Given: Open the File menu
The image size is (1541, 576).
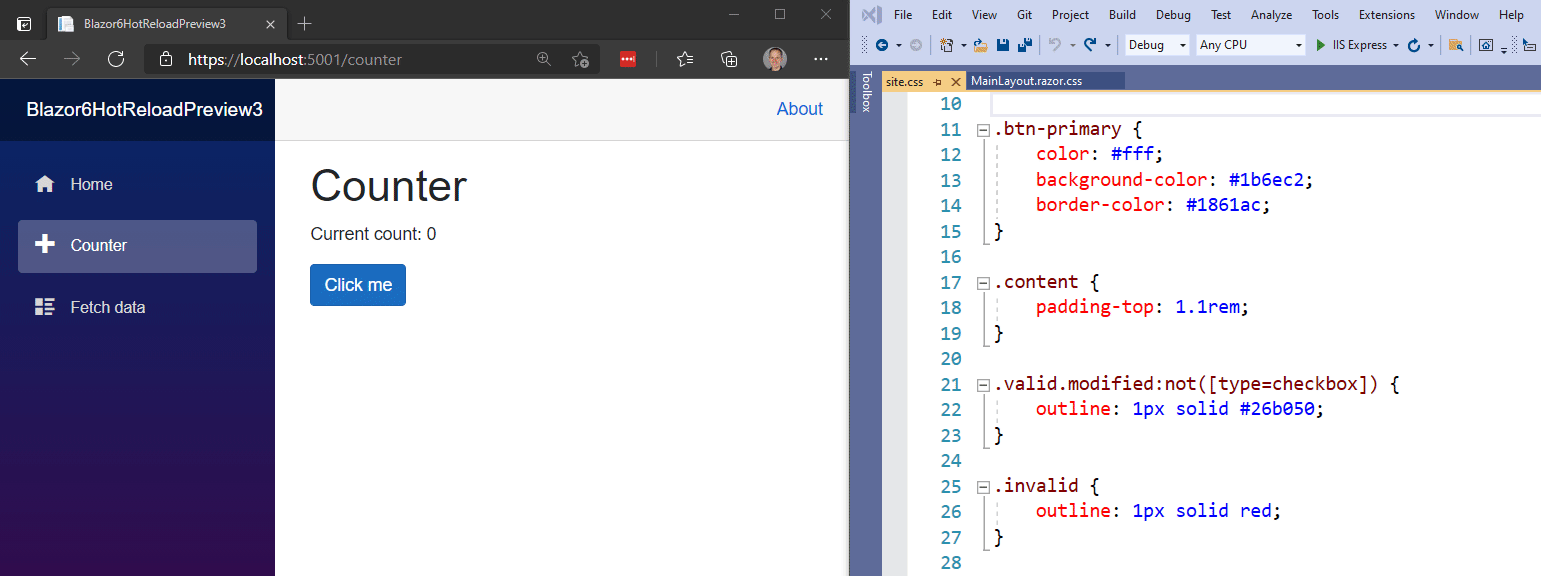Looking at the screenshot, I should click(903, 15).
